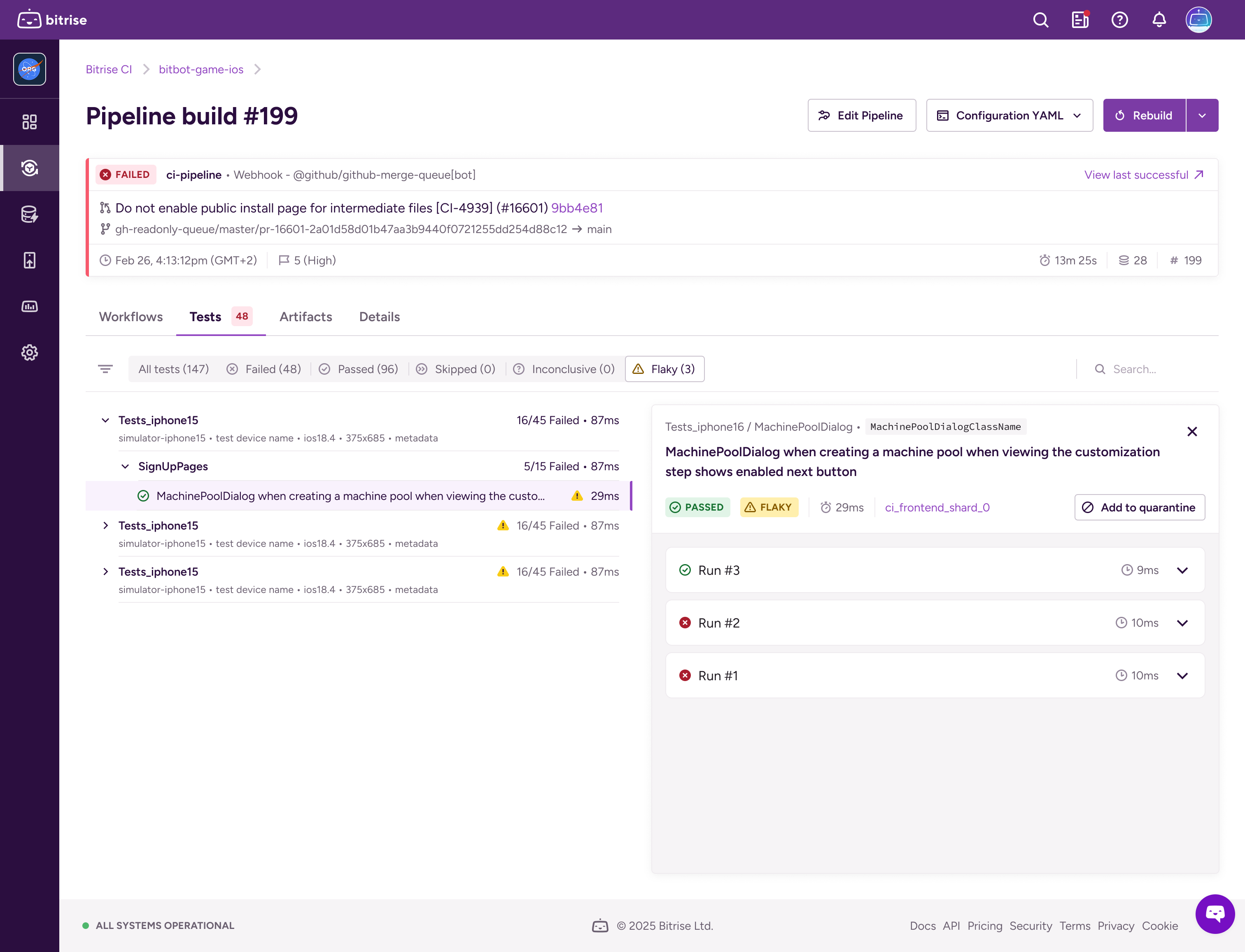Select the Passed (96) filter
The height and width of the screenshot is (952, 1245).
click(359, 369)
